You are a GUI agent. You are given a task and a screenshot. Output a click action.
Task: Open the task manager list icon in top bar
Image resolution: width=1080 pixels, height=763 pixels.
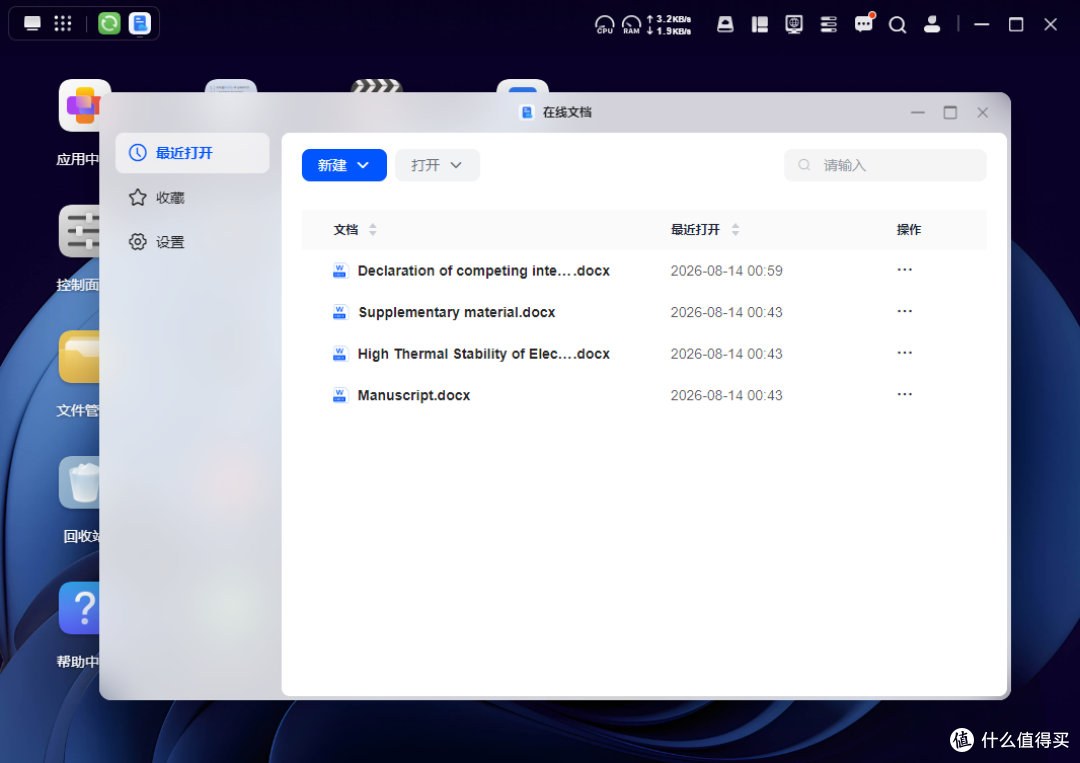[829, 25]
